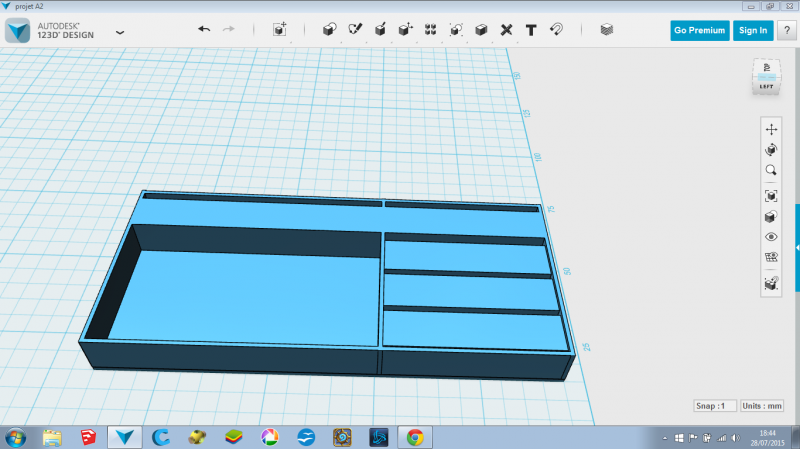This screenshot has height=449, width=800.
Task: Click the Autodesk 123D Design logo
Action: pos(18,31)
